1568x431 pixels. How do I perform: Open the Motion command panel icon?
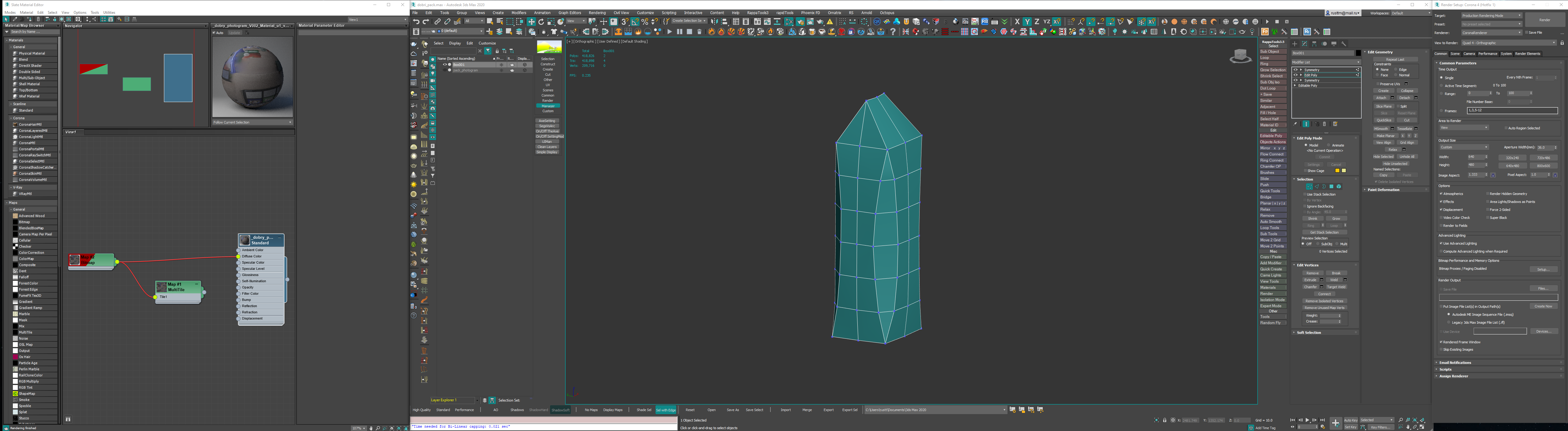click(1324, 44)
